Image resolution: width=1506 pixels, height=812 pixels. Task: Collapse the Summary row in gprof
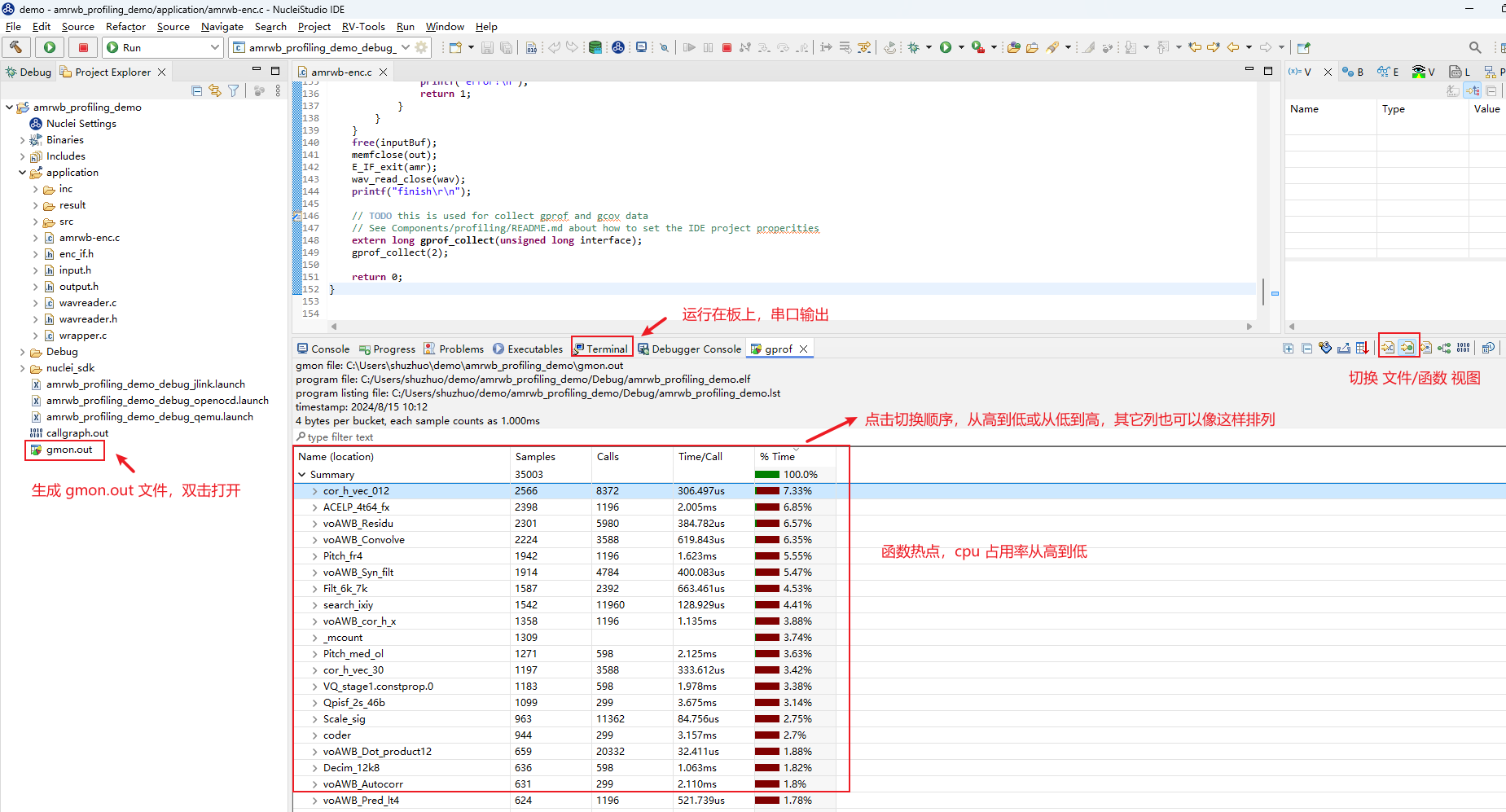click(302, 475)
